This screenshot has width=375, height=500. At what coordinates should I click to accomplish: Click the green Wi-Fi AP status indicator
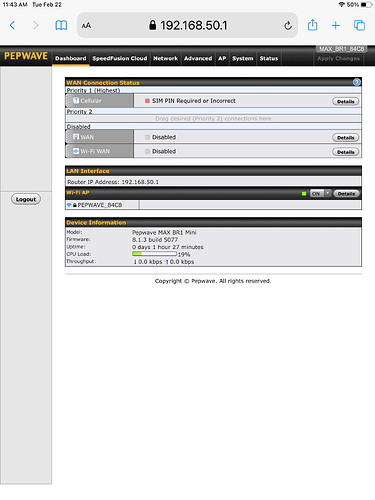click(x=304, y=194)
